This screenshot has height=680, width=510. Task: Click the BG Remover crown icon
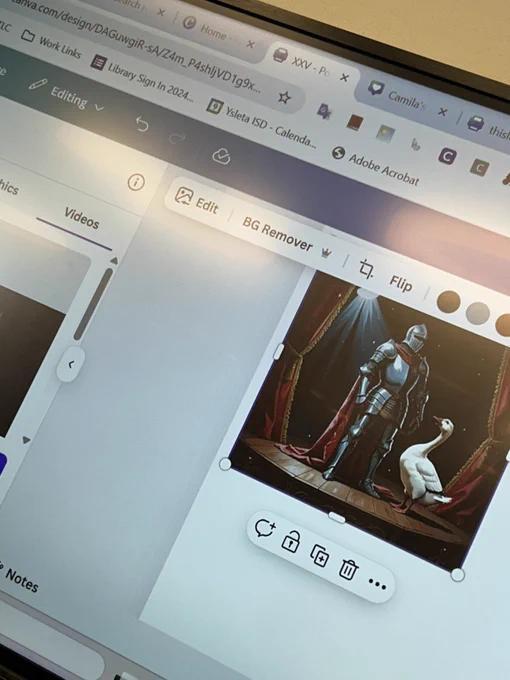(326, 253)
